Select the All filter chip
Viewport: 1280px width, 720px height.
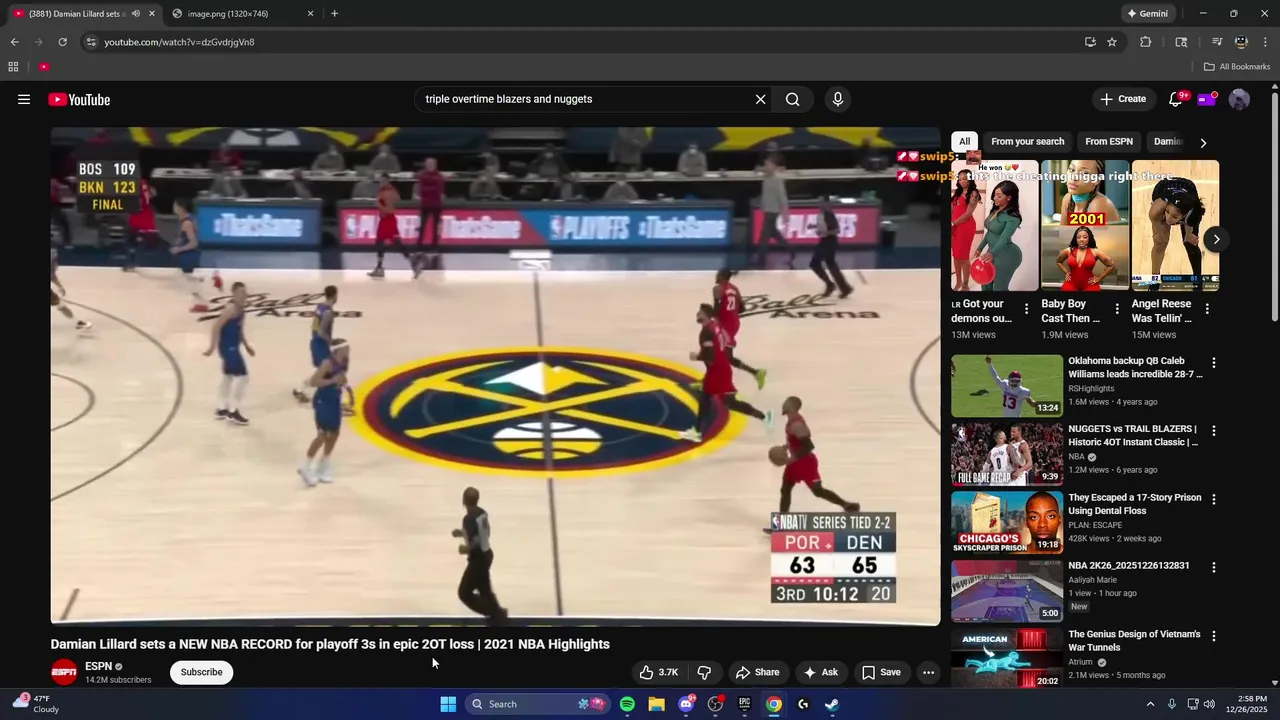pos(964,142)
